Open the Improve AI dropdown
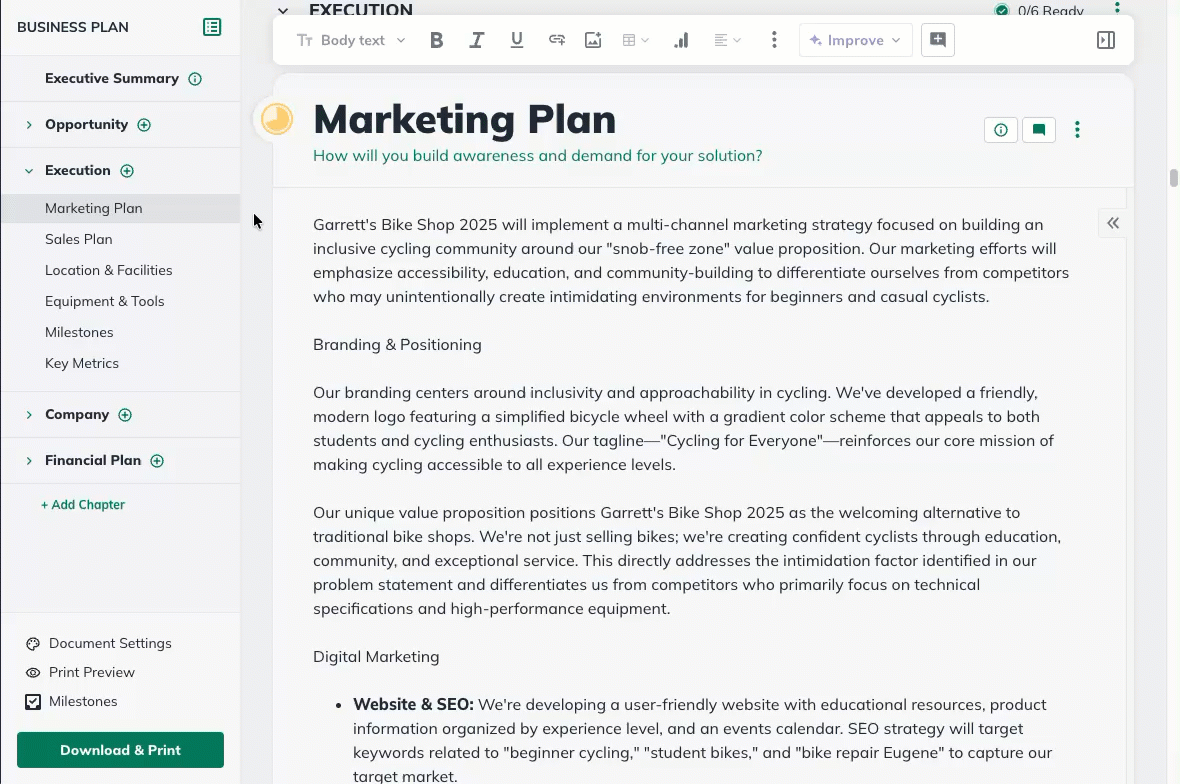 tap(855, 40)
